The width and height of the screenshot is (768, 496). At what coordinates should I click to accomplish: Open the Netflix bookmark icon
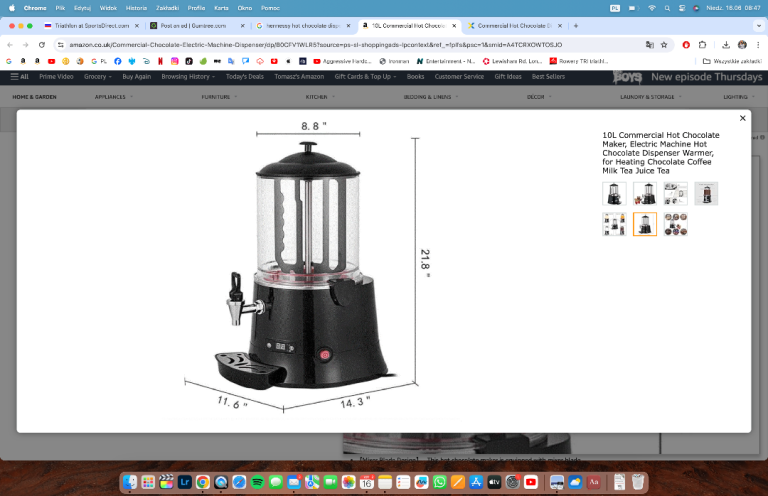click(x=160, y=61)
